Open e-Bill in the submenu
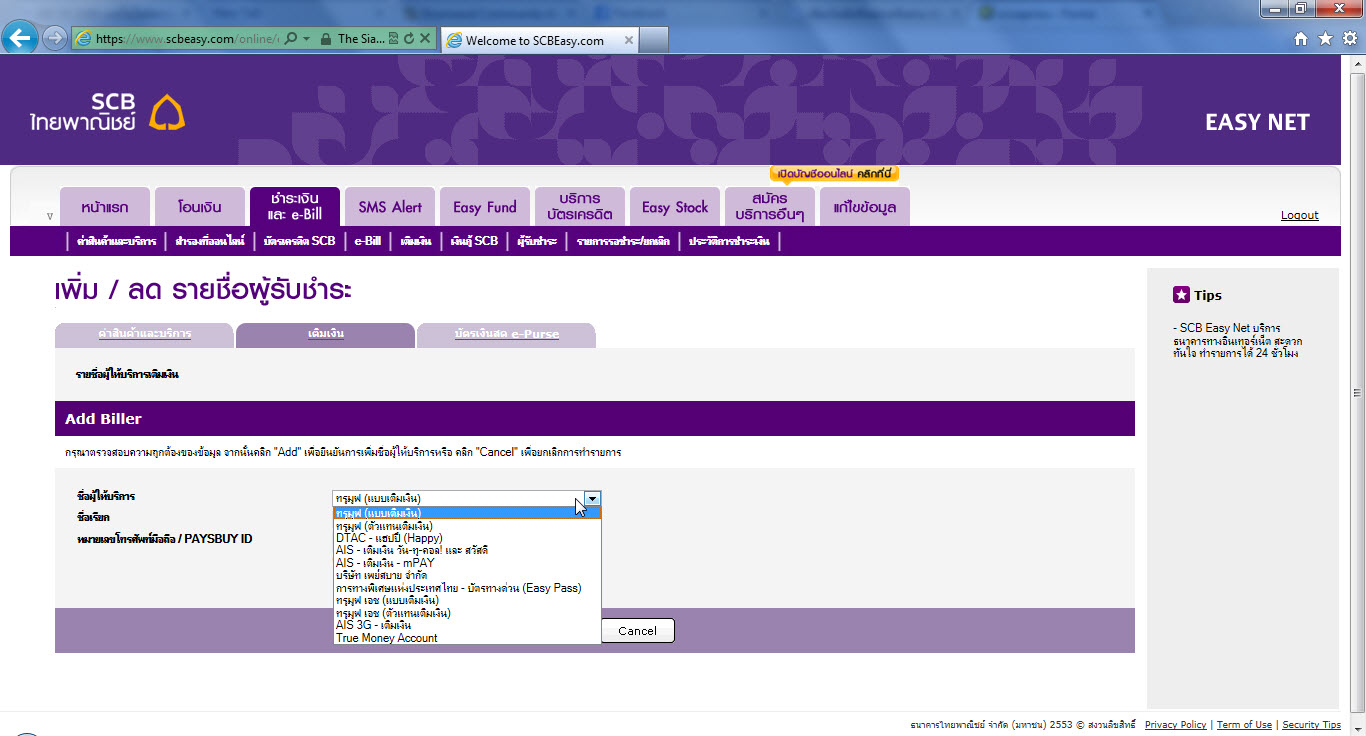 point(368,241)
